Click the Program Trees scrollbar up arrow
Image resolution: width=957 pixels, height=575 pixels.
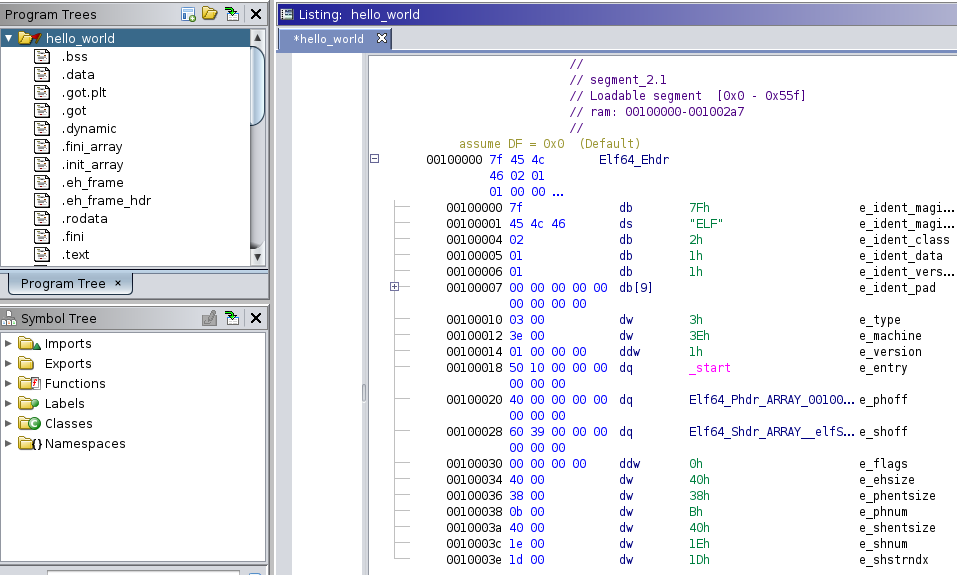tap(258, 36)
